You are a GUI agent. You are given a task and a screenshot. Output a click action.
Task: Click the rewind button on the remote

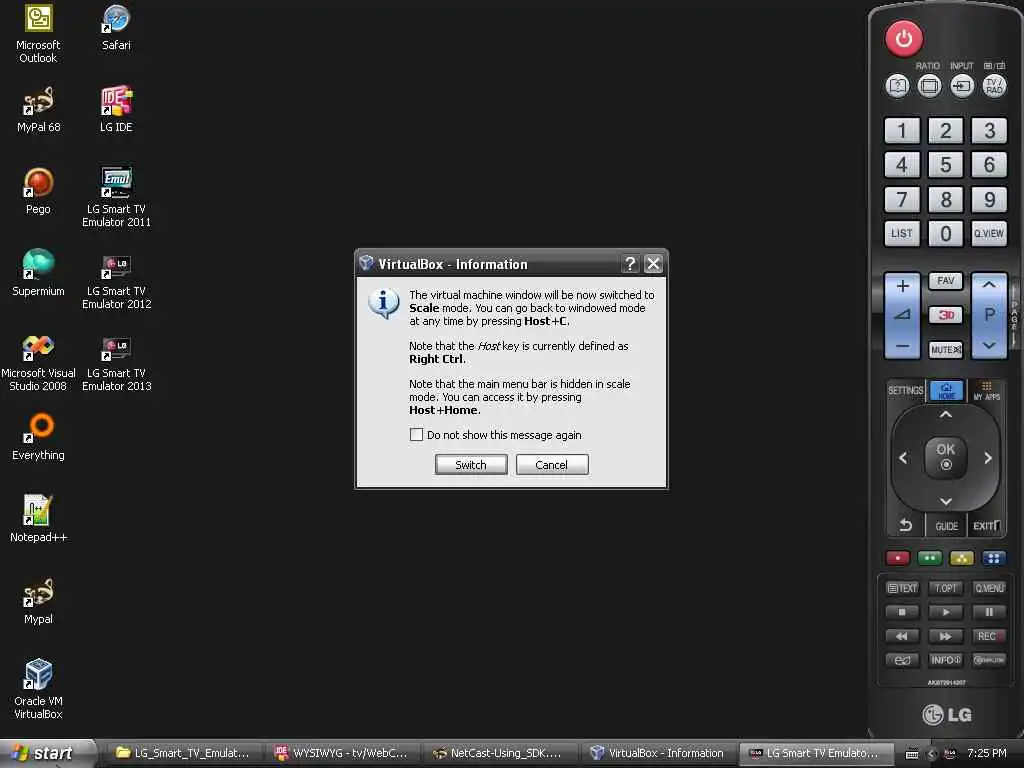902,636
